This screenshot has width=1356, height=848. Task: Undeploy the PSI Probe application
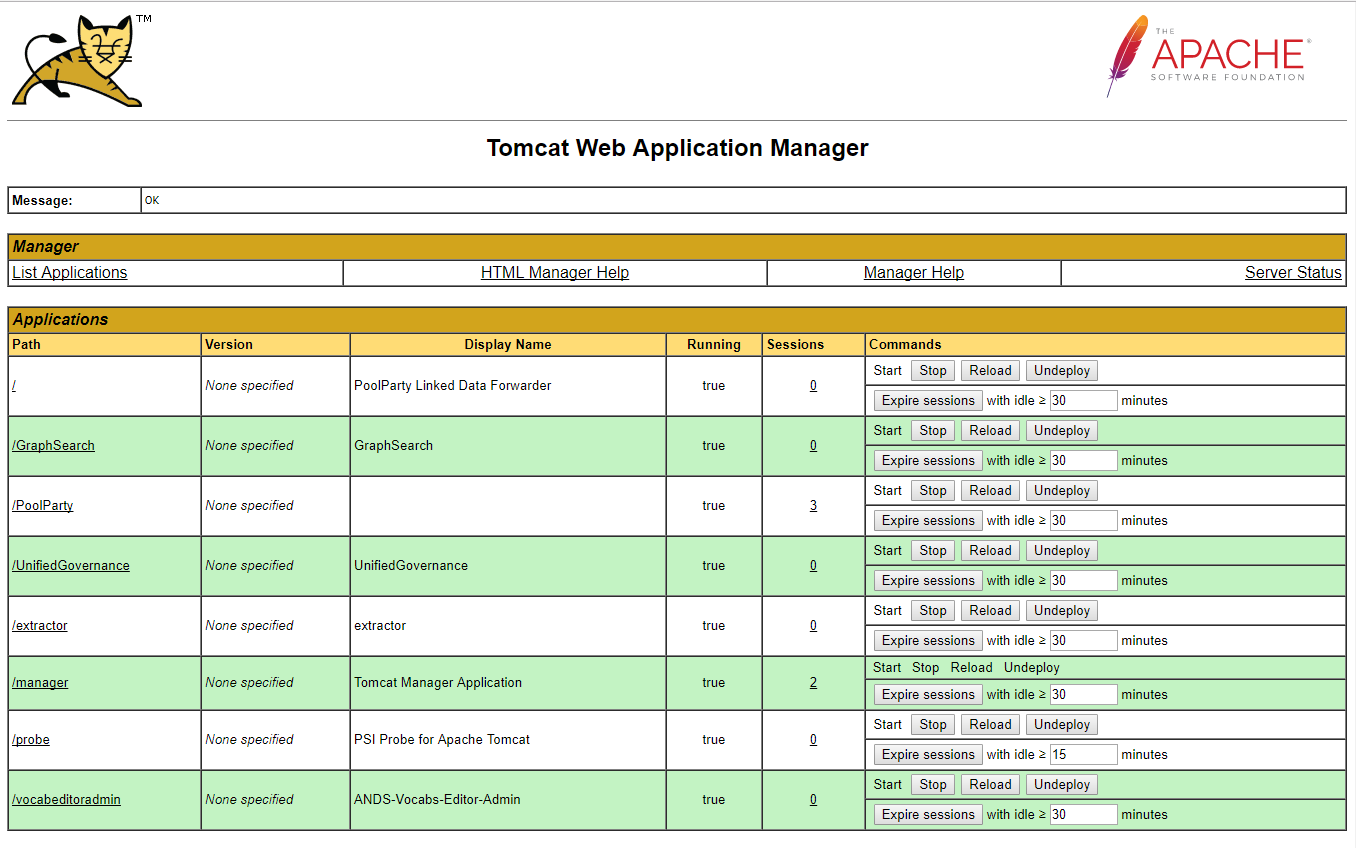[1062, 724]
